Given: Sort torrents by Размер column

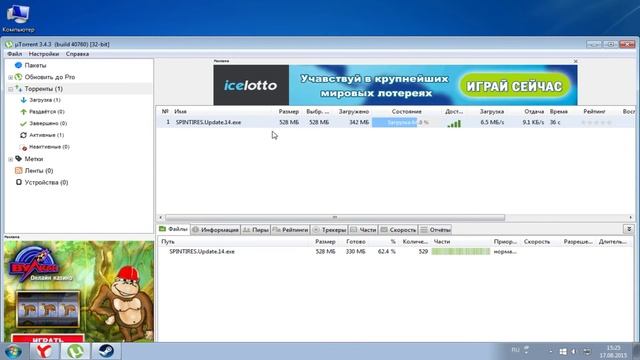Looking at the screenshot, I should [x=289, y=111].
